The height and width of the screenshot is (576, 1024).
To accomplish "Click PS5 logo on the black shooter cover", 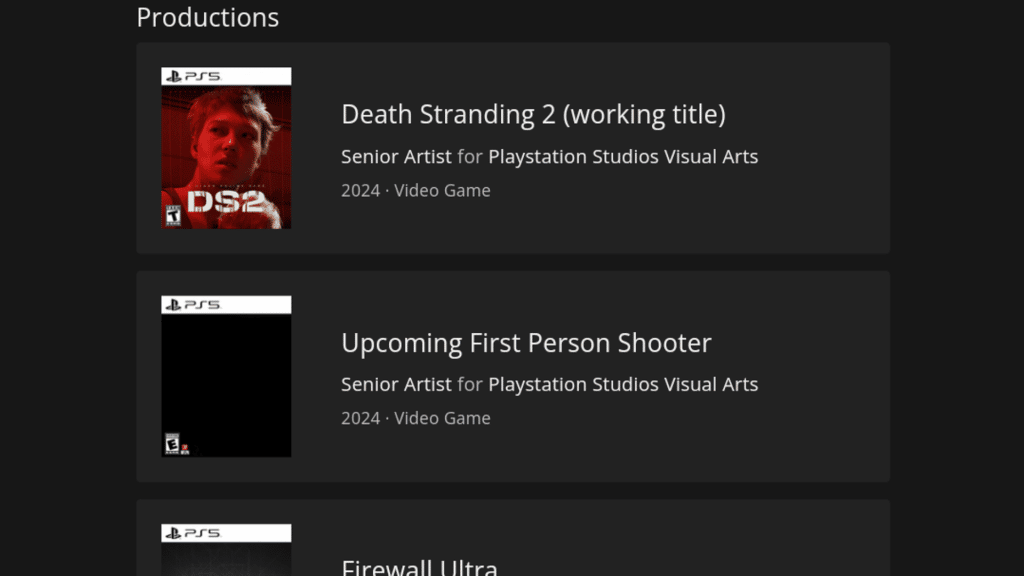I will coord(193,305).
